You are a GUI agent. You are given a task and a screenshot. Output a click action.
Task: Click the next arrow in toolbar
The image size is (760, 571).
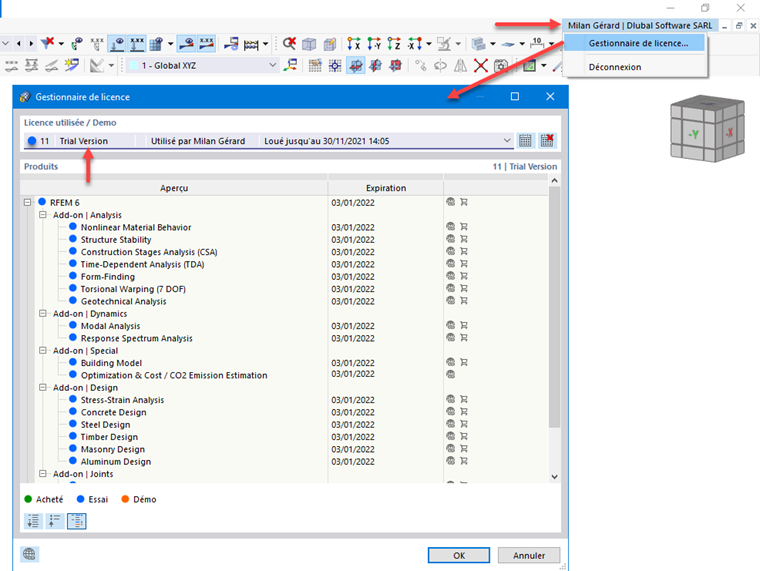31,44
